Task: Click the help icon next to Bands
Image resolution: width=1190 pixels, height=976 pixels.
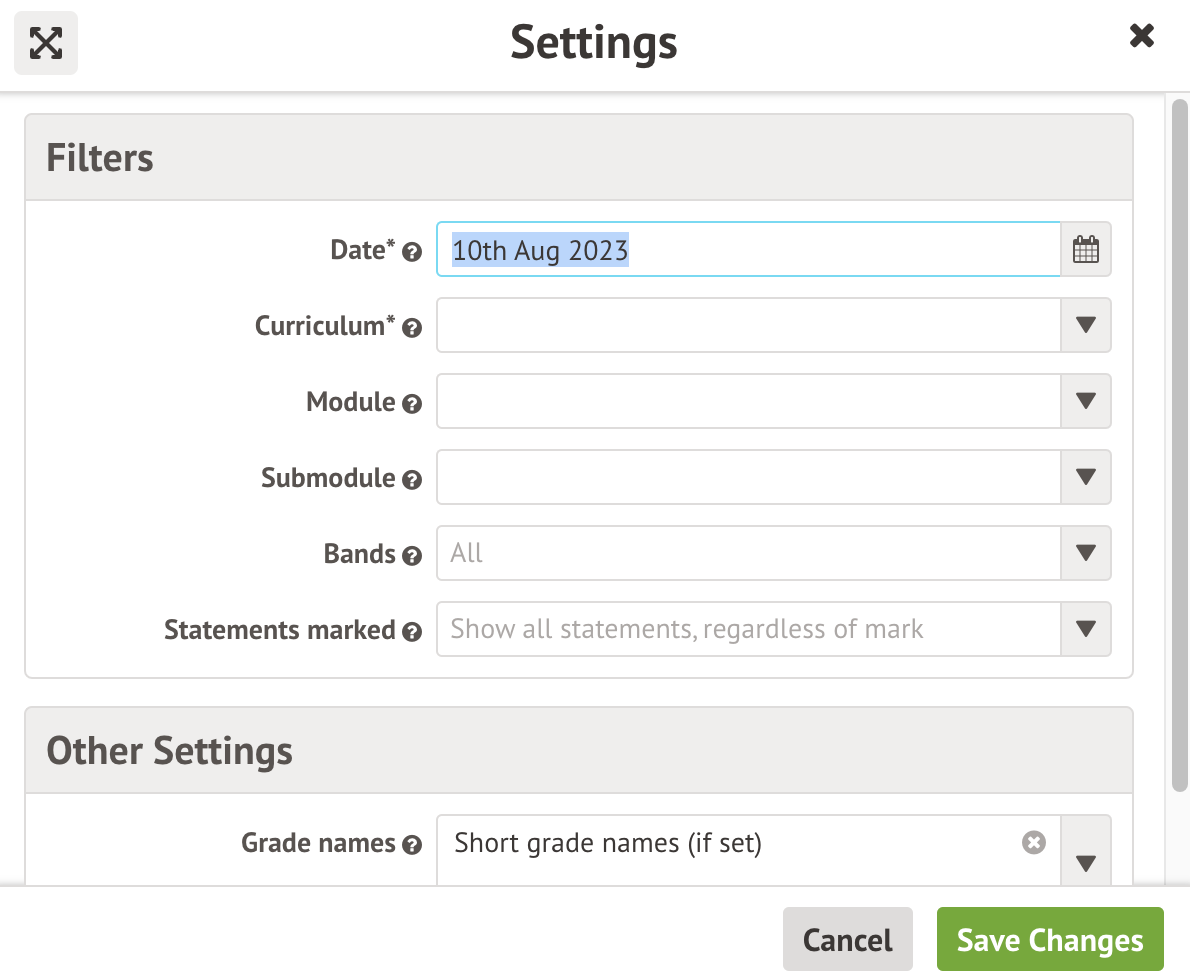Action: click(x=412, y=556)
